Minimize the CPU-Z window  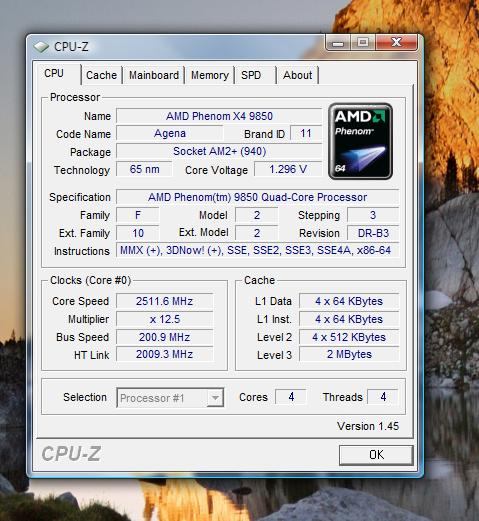[338, 43]
